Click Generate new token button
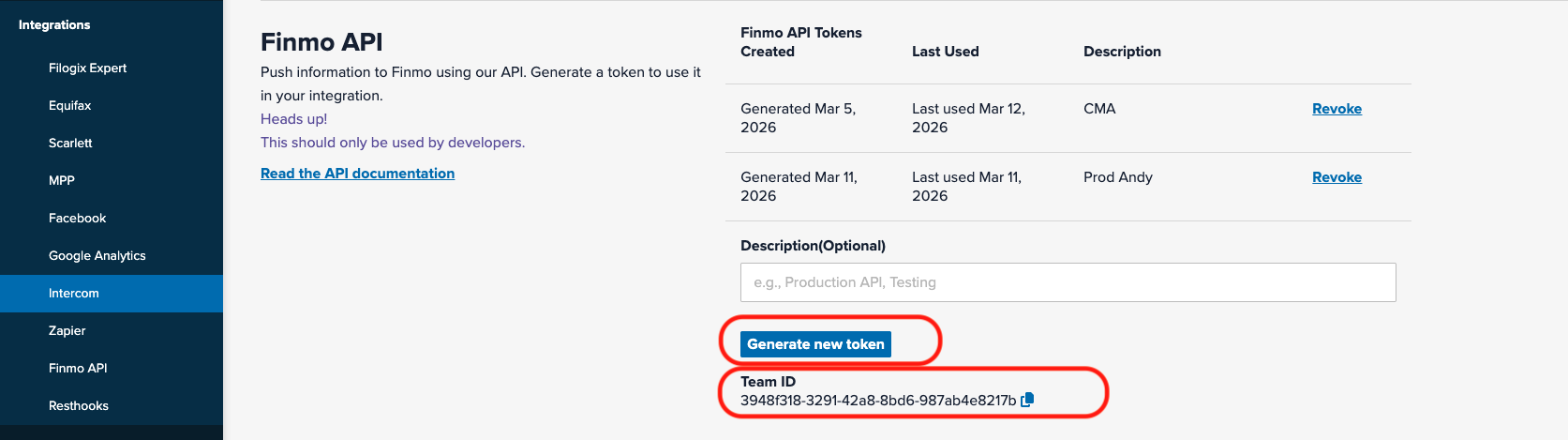This screenshot has height=440, width=1568. 815,344
